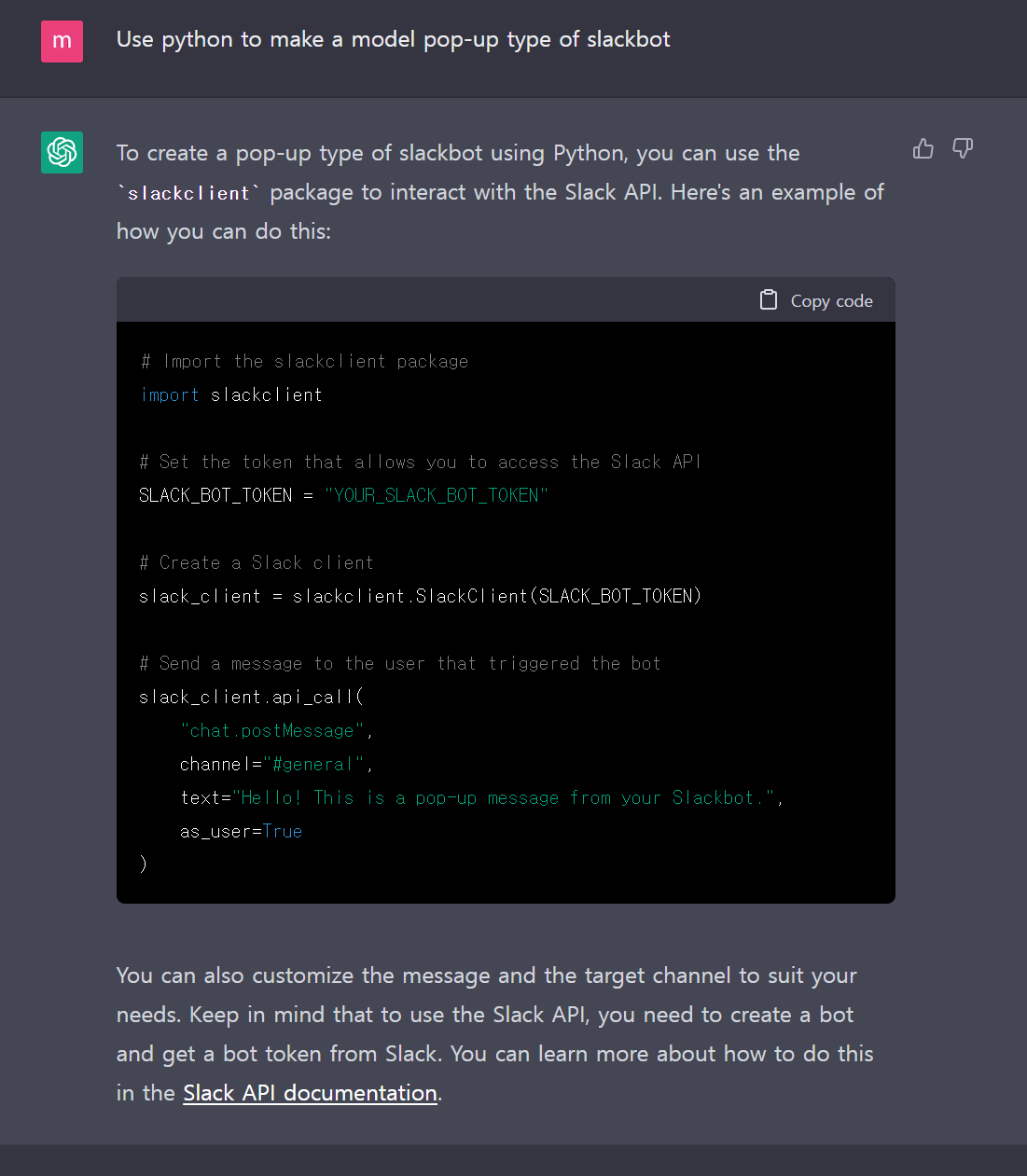Screen dimensions: 1027x1176
Task: Click the inline `slackclient` code text
Action: pyautogui.click(x=189, y=193)
